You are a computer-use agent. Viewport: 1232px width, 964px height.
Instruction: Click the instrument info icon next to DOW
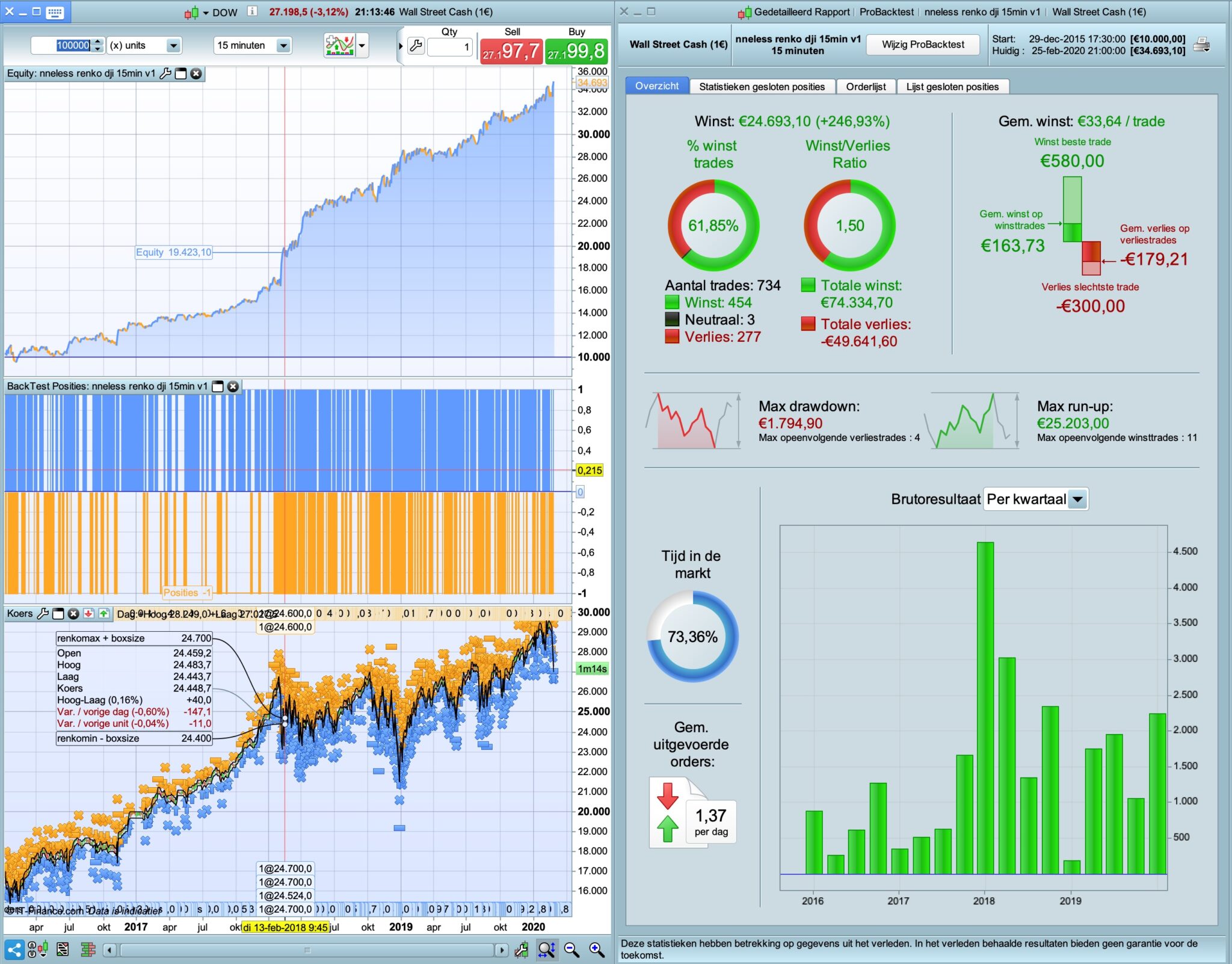pos(253,11)
